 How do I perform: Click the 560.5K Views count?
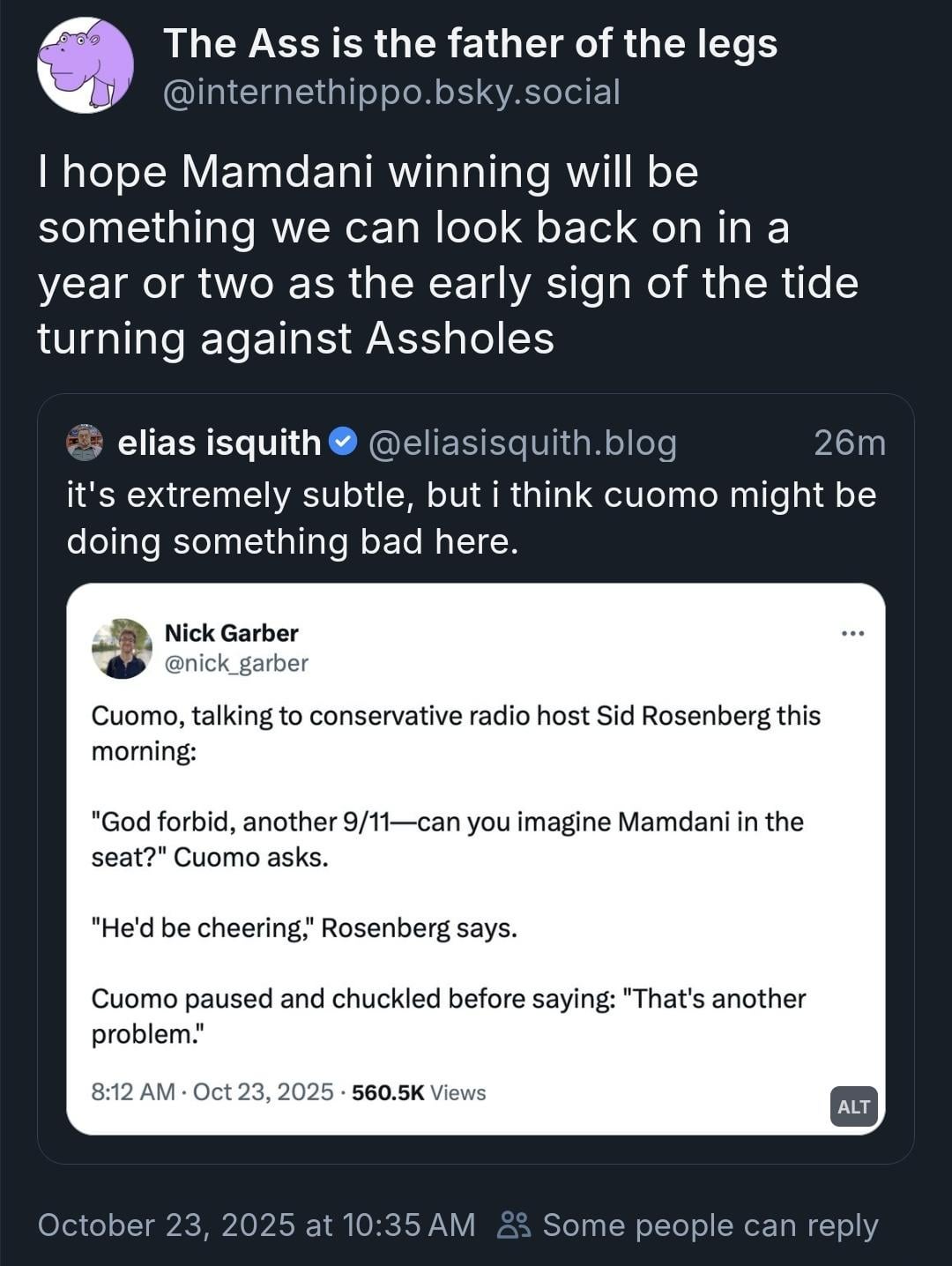(419, 1092)
